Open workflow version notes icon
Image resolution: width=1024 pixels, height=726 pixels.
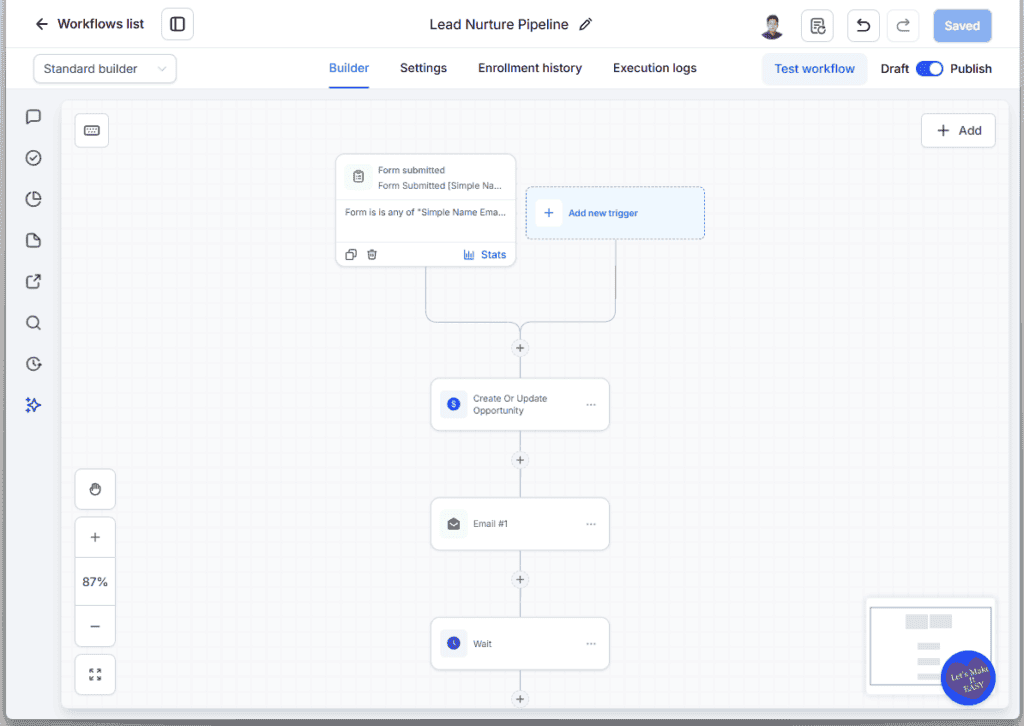click(817, 26)
